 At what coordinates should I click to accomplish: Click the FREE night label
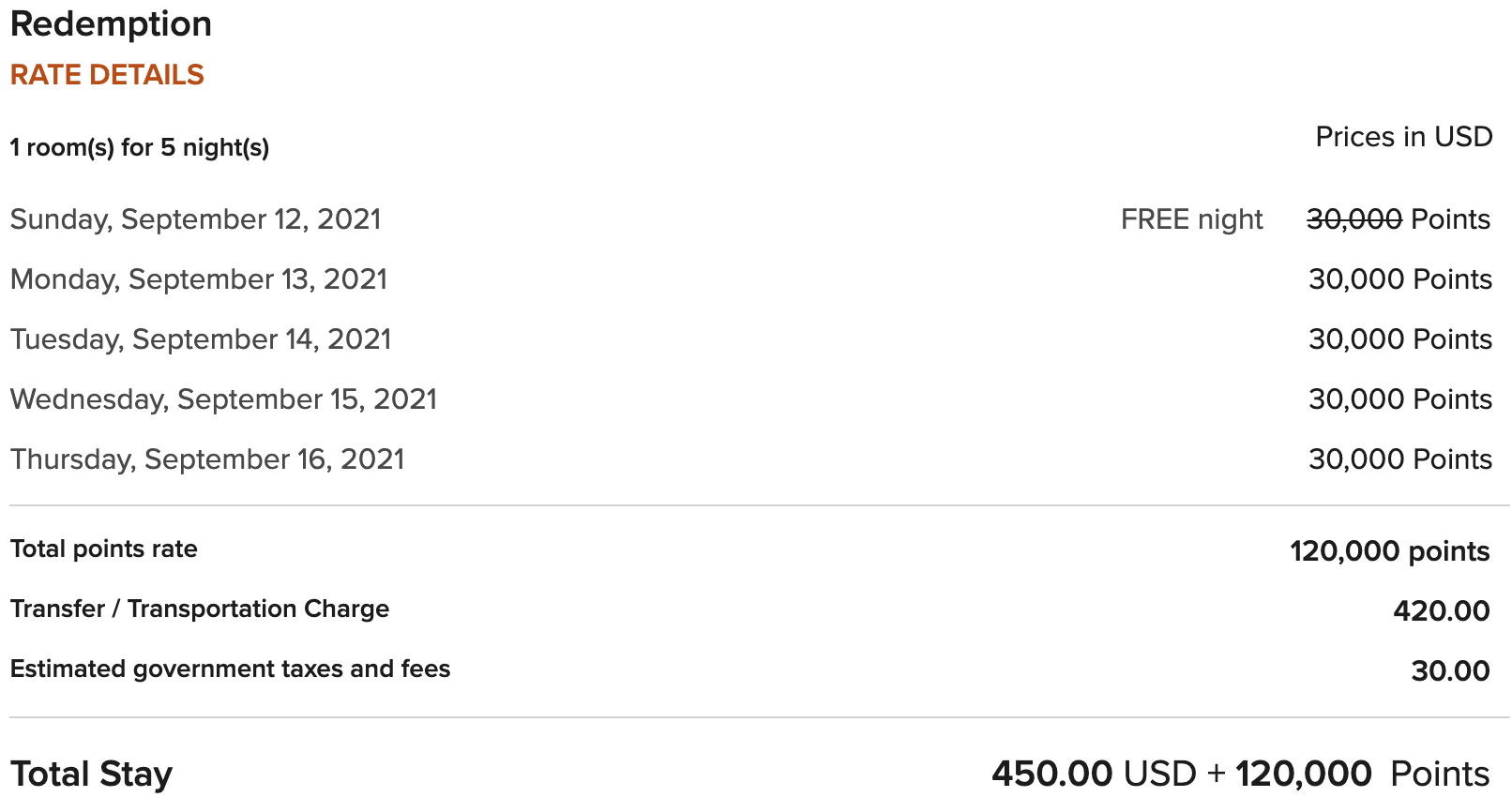point(1191,219)
